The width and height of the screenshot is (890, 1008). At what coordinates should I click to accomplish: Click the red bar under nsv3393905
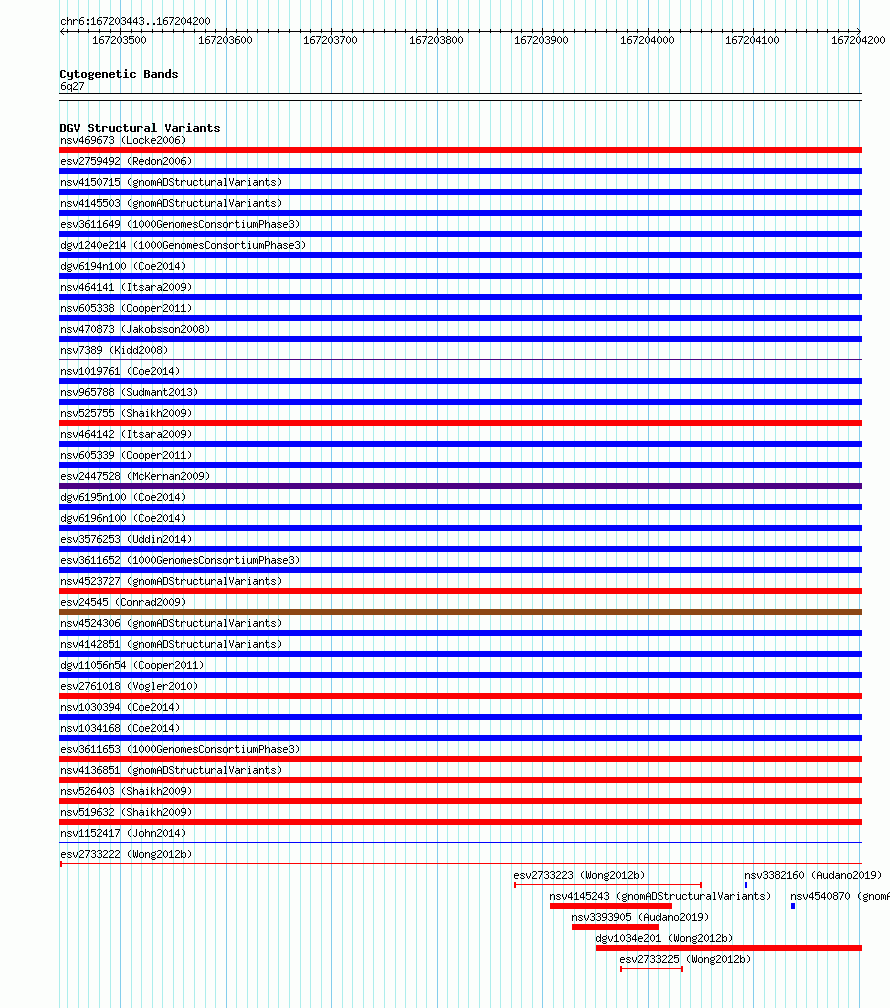(x=615, y=927)
